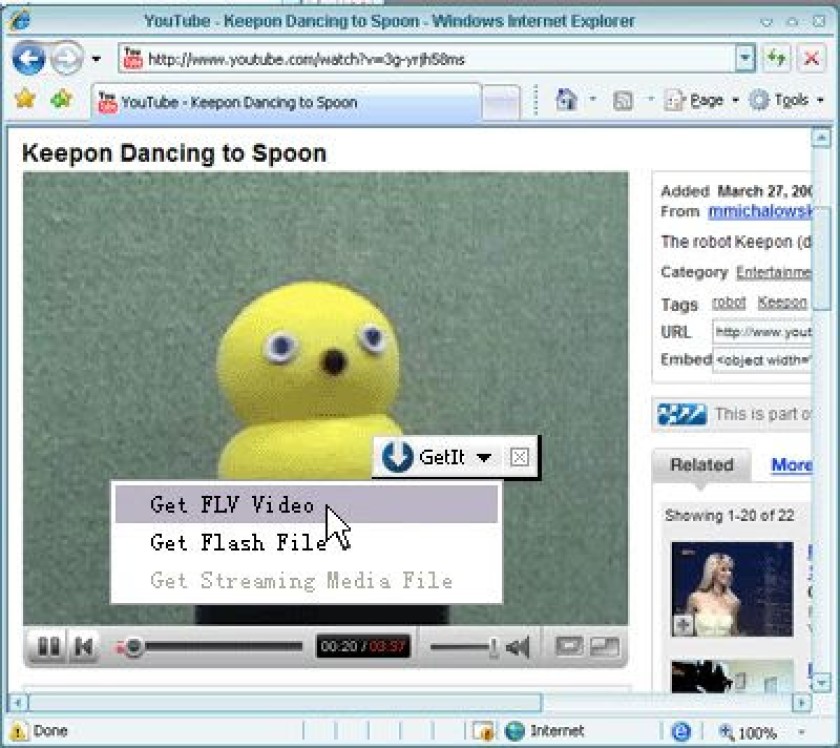Click the address bar URL field
840x748 pixels.
426,58
